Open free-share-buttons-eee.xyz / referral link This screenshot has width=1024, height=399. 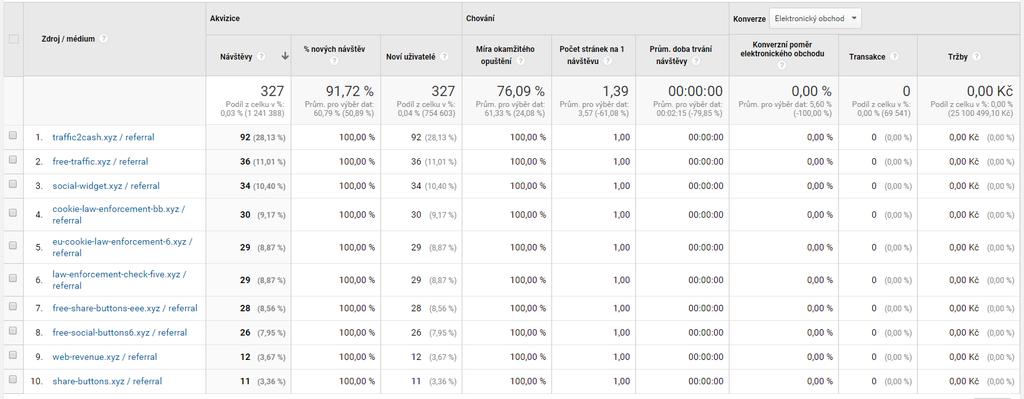coord(125,308)
